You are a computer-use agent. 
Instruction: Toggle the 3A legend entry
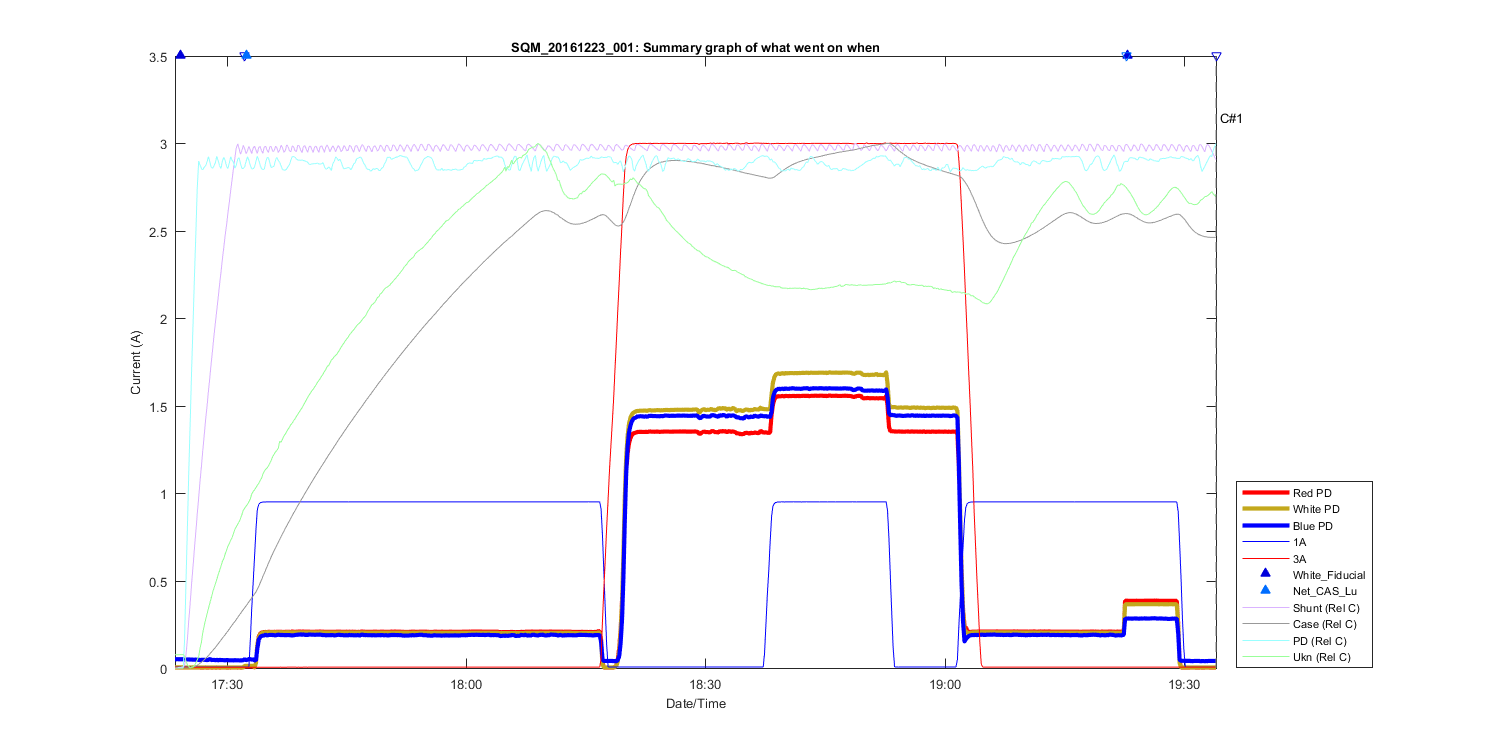coord(1300,557)
